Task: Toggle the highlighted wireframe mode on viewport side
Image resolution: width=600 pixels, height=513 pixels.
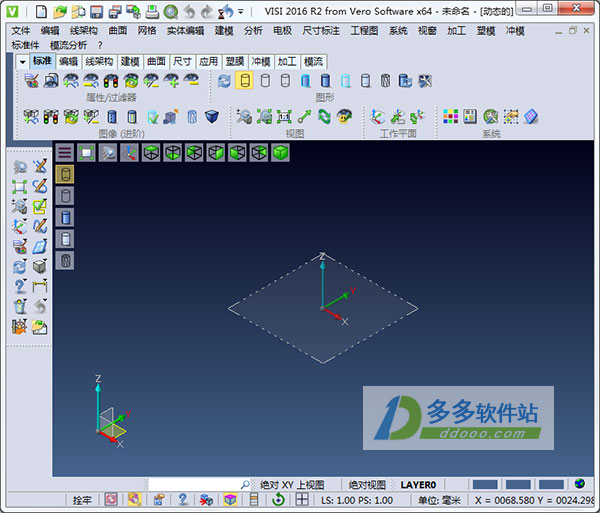Action: coord(65,174)
